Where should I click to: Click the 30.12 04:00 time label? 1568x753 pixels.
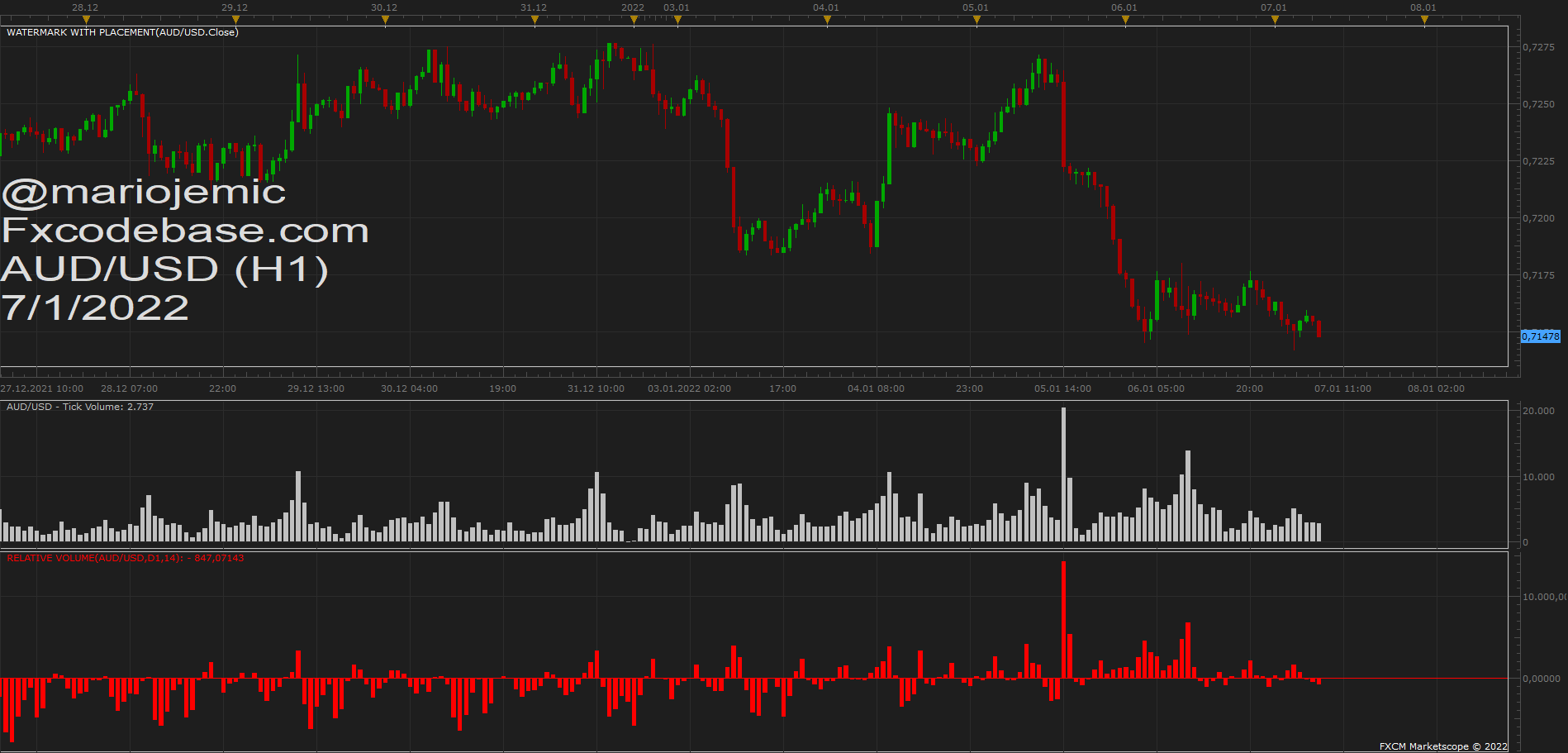click(409, 388)
